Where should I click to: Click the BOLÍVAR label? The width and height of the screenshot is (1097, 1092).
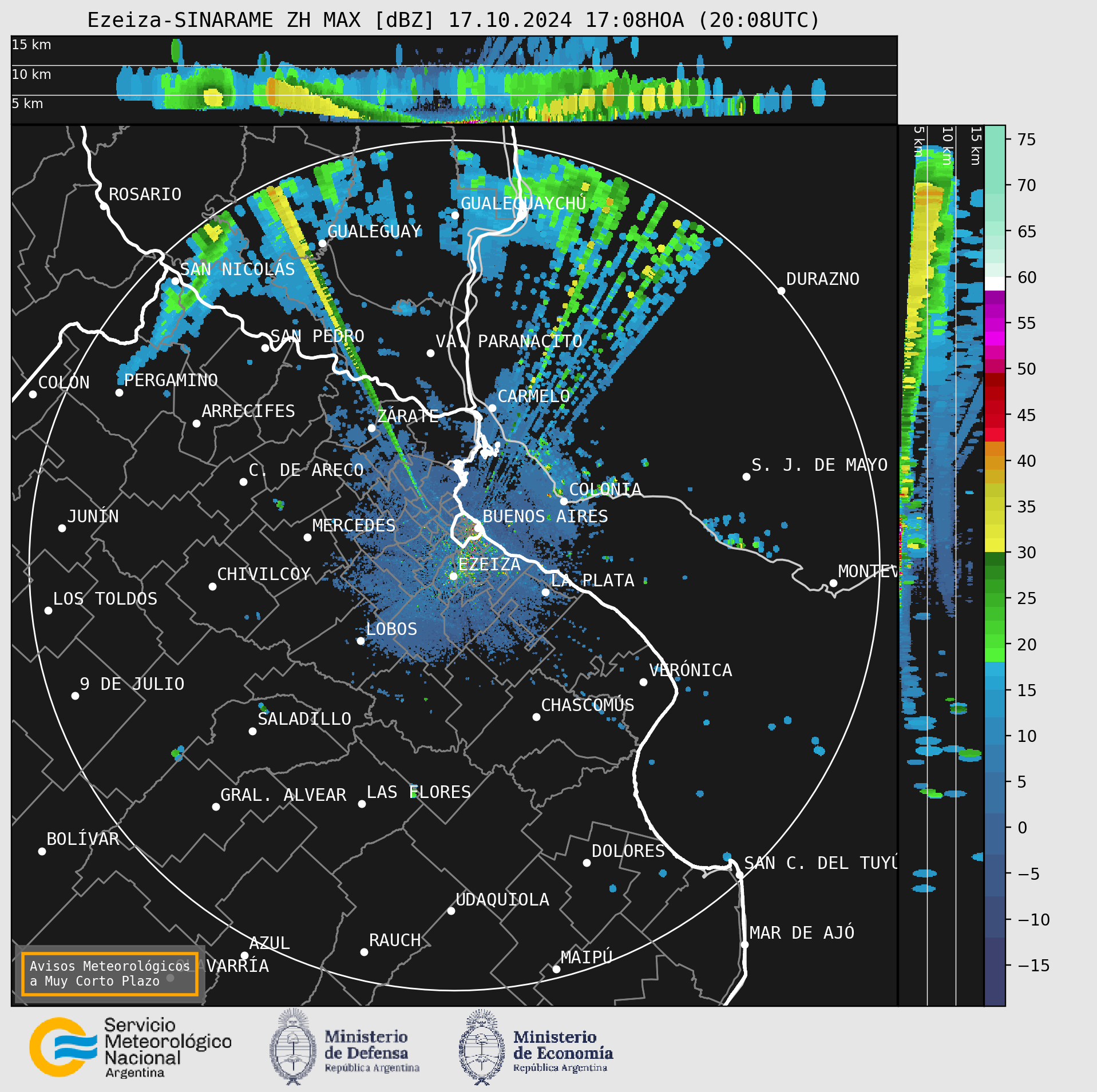(83, 839)
